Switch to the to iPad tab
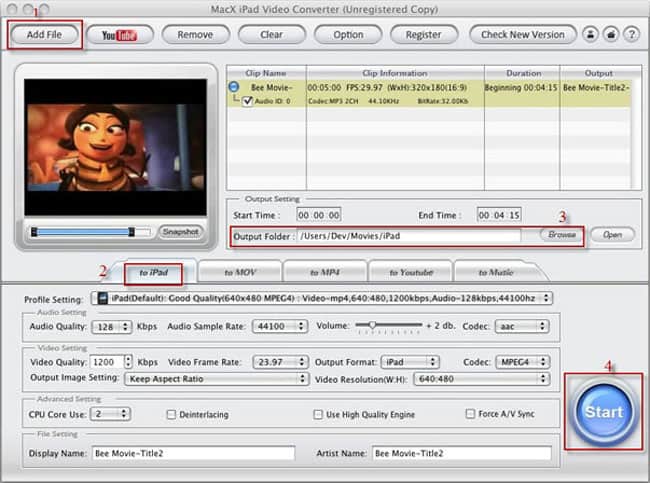Image resolution: width=650 pixels, height=483 pixels. tap(154, 272)
